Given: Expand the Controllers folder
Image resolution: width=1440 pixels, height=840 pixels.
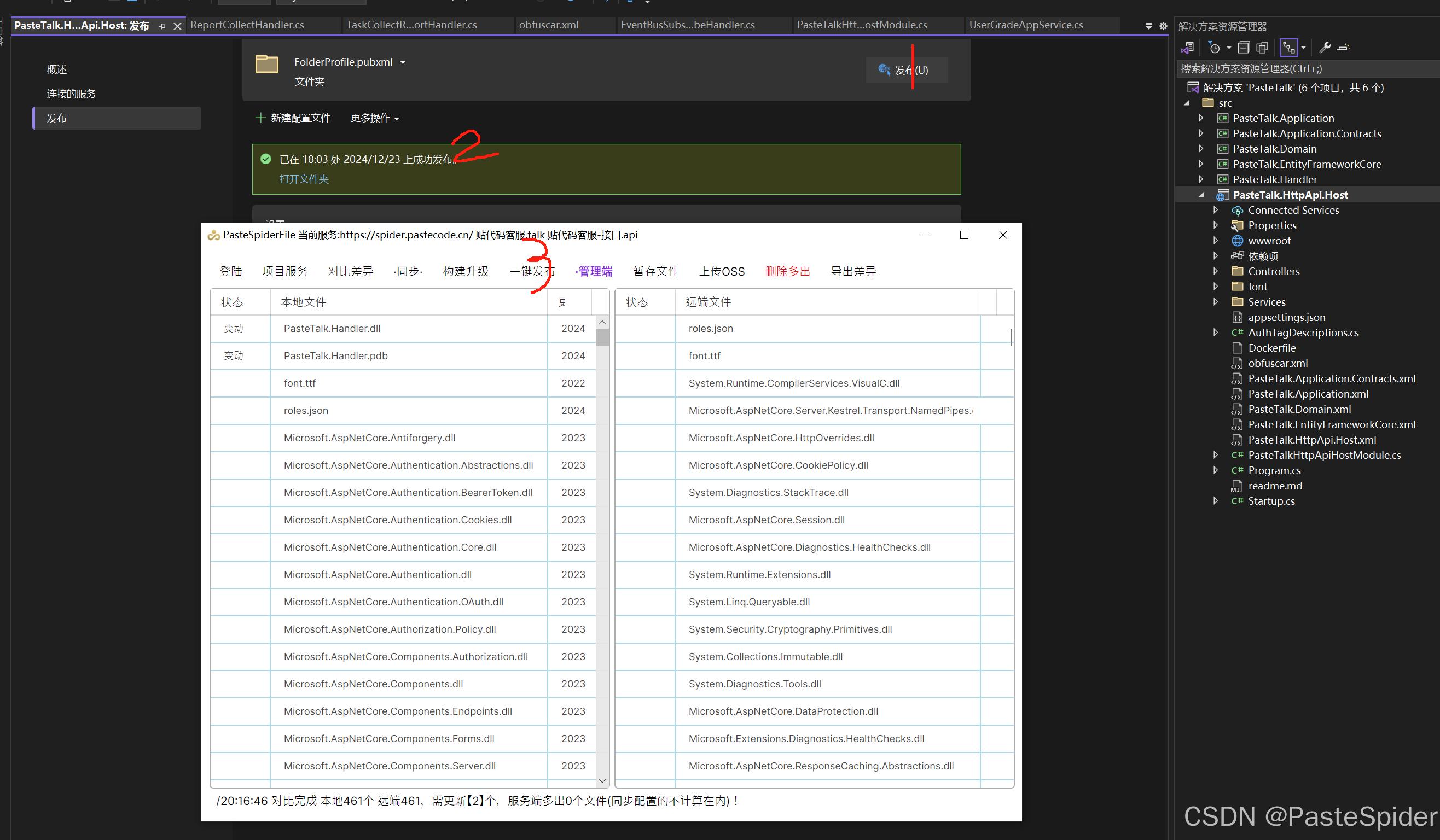Looking at the screenshot, I should [1216, 271].
